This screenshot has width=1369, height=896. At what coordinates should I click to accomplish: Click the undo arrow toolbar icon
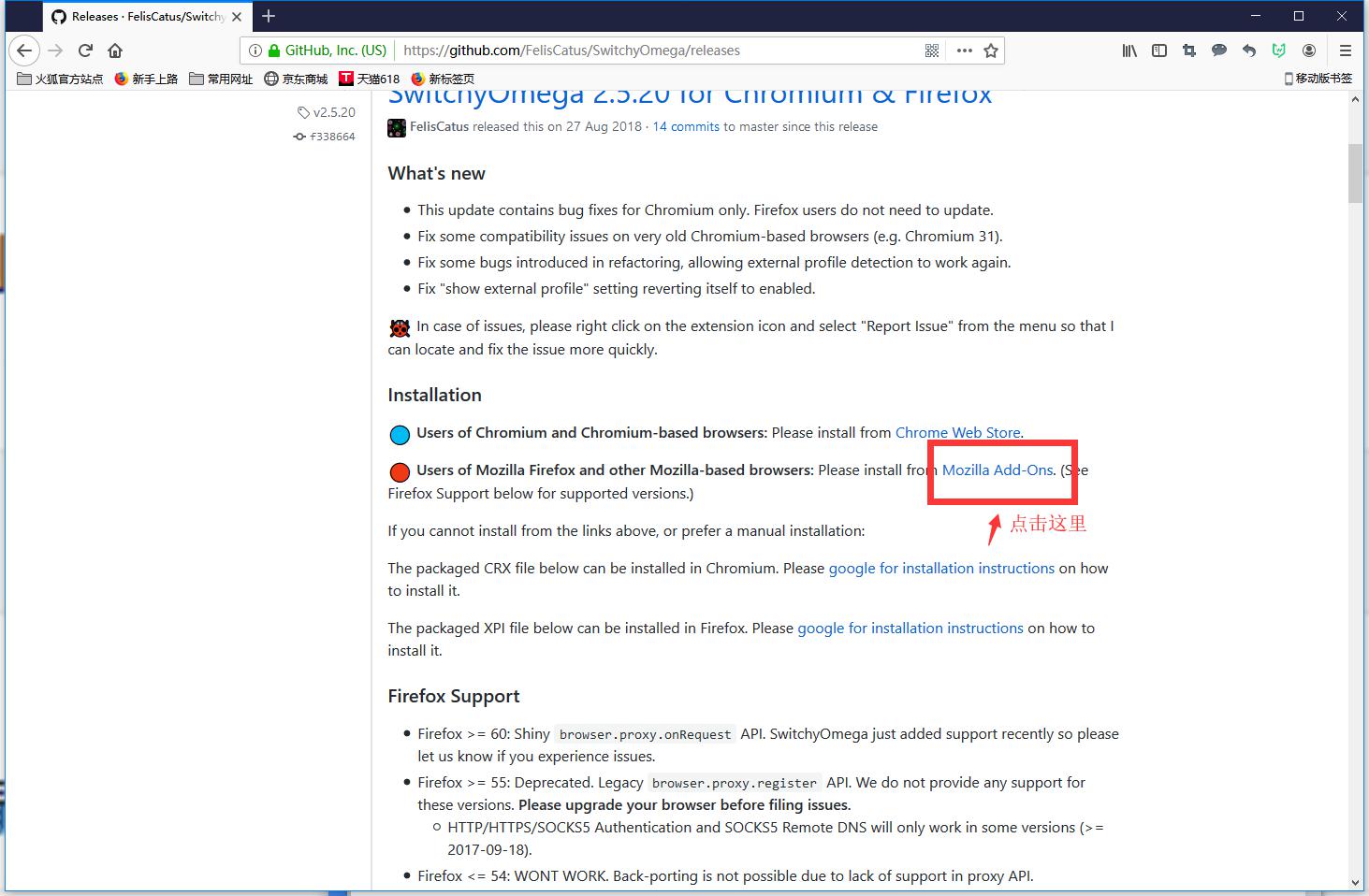click(1249, 51)
